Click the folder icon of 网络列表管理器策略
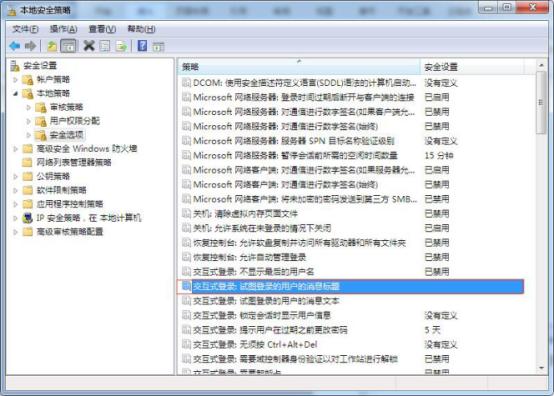This screenshot has width=554, height=396. click(28, 162)
